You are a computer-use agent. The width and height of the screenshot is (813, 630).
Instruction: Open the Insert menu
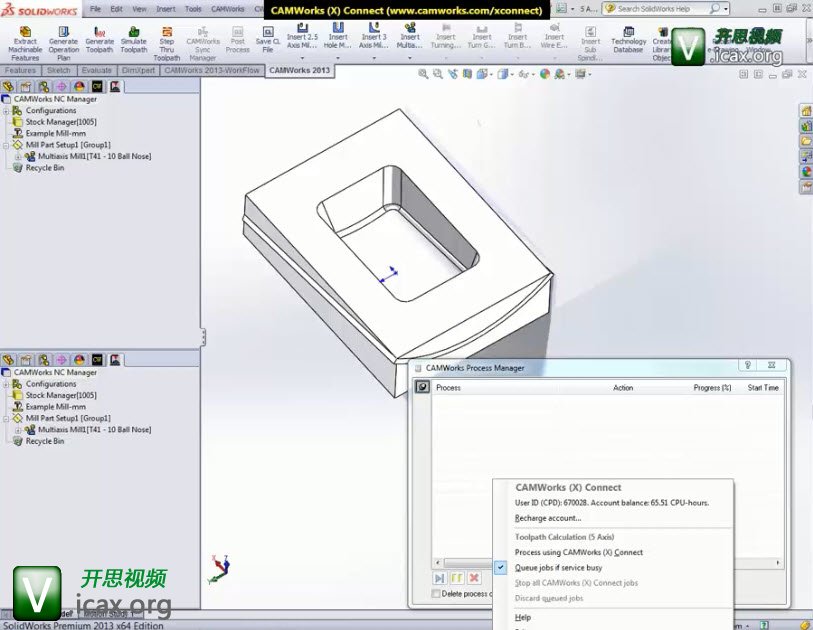[x=166, y=9]
